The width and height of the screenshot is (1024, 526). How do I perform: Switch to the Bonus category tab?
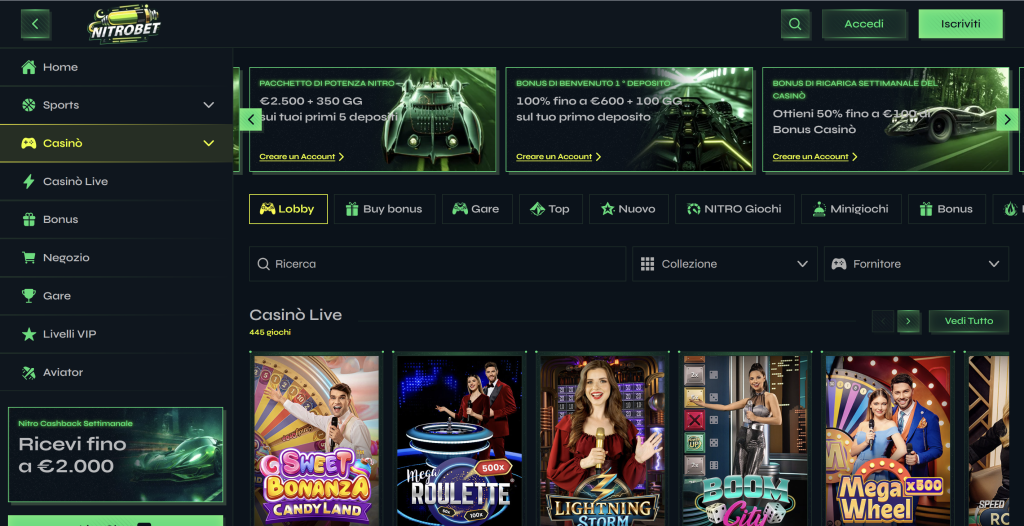click(946, 209)
